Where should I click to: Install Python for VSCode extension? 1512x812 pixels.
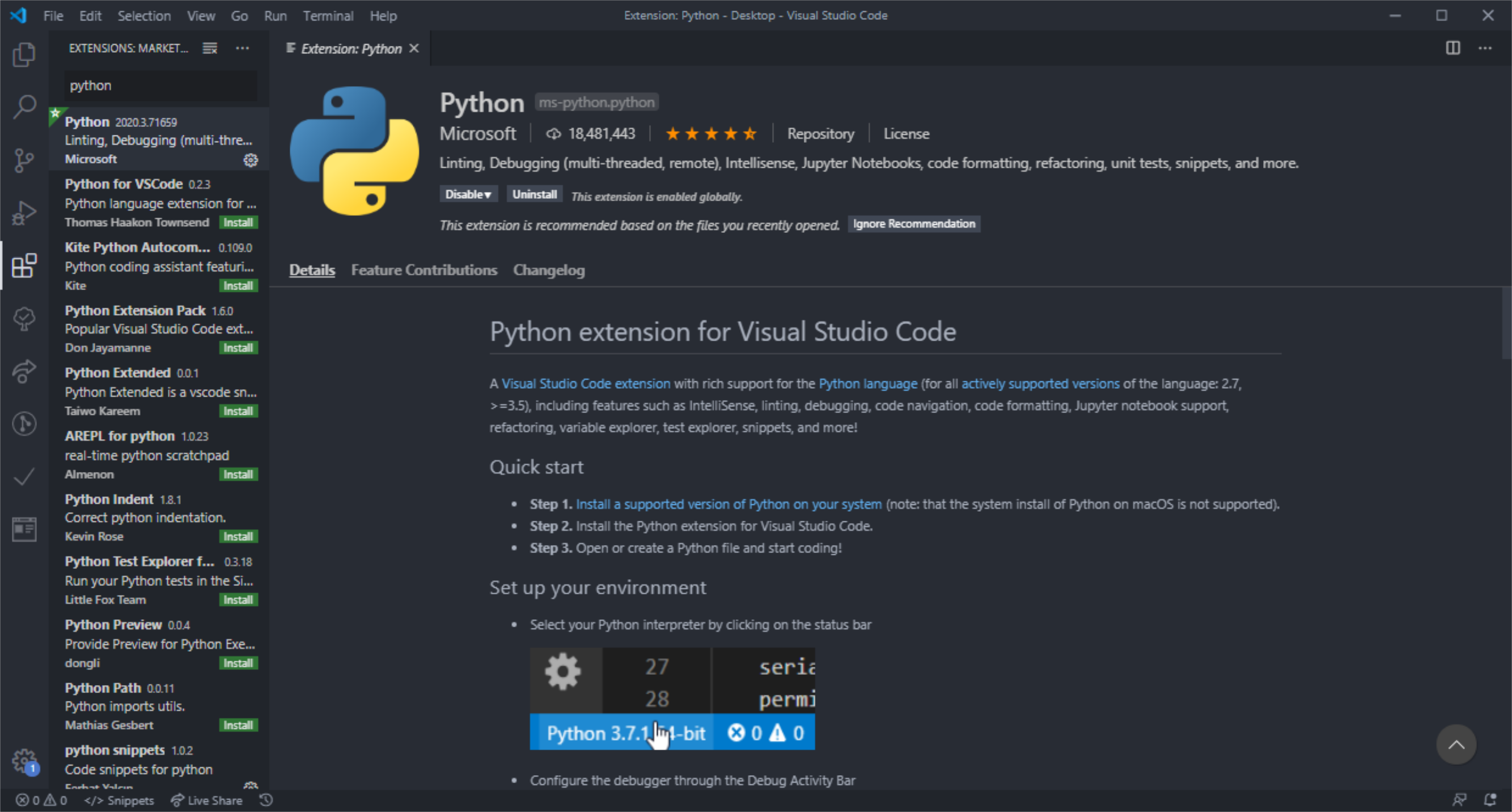[238, 222]
